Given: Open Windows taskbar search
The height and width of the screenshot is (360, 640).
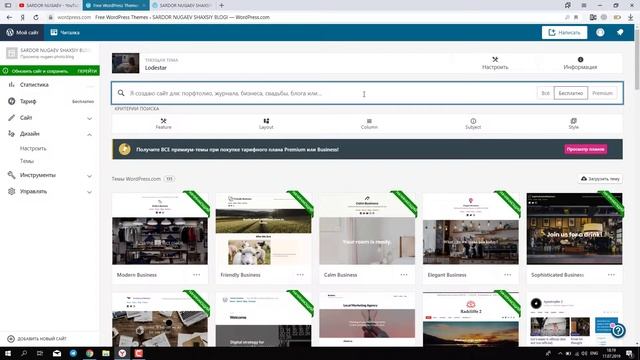Looking at the screenshot, I should coord(24,353).
